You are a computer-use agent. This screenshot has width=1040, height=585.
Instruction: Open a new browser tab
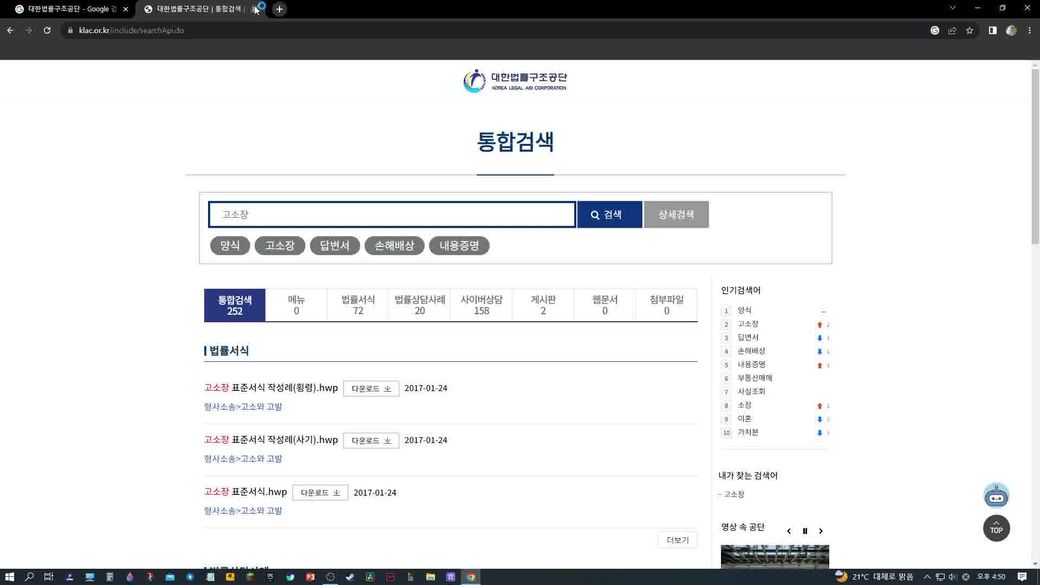coord(279,9)
